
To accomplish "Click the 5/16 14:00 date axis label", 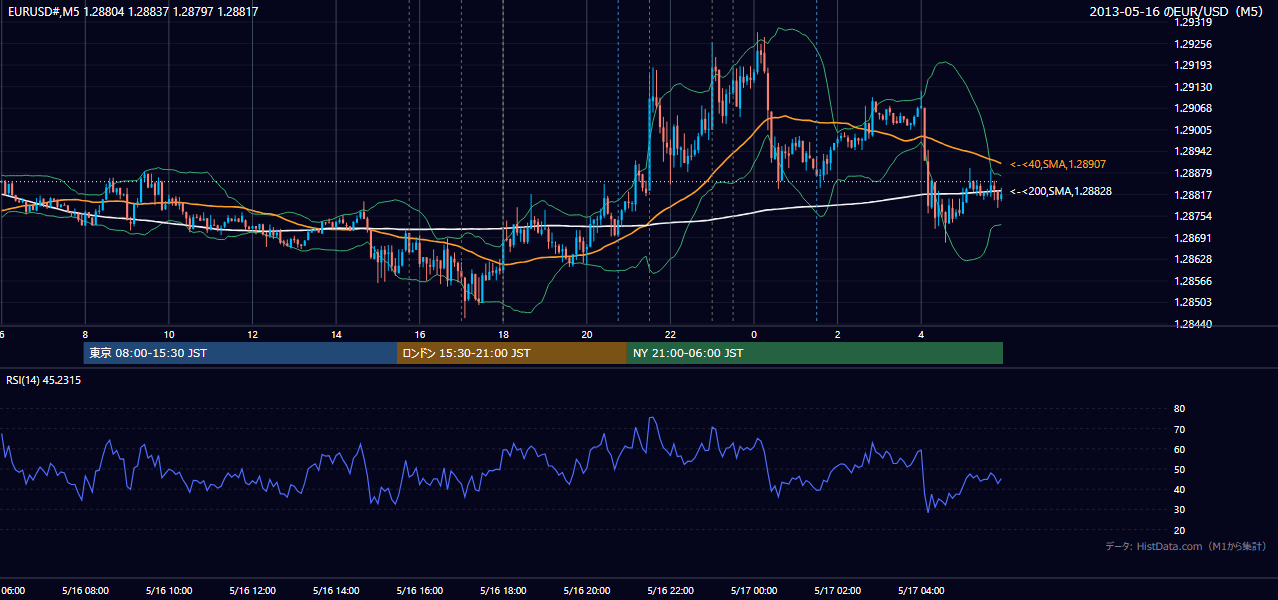I will pos(335,590).
